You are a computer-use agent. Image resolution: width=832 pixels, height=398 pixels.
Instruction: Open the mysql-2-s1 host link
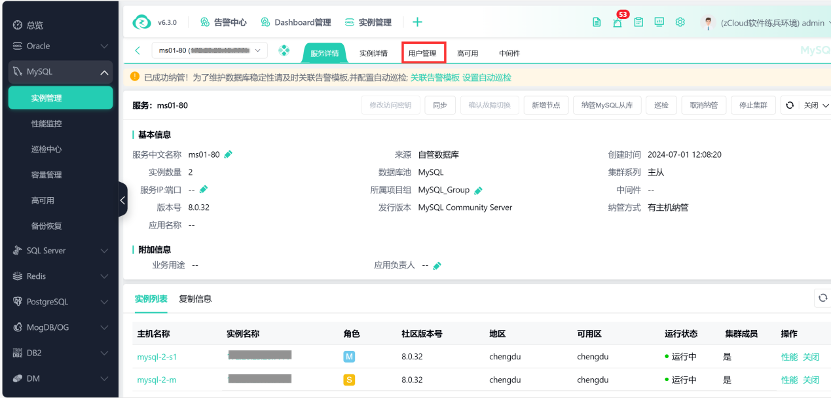point(157,357)
